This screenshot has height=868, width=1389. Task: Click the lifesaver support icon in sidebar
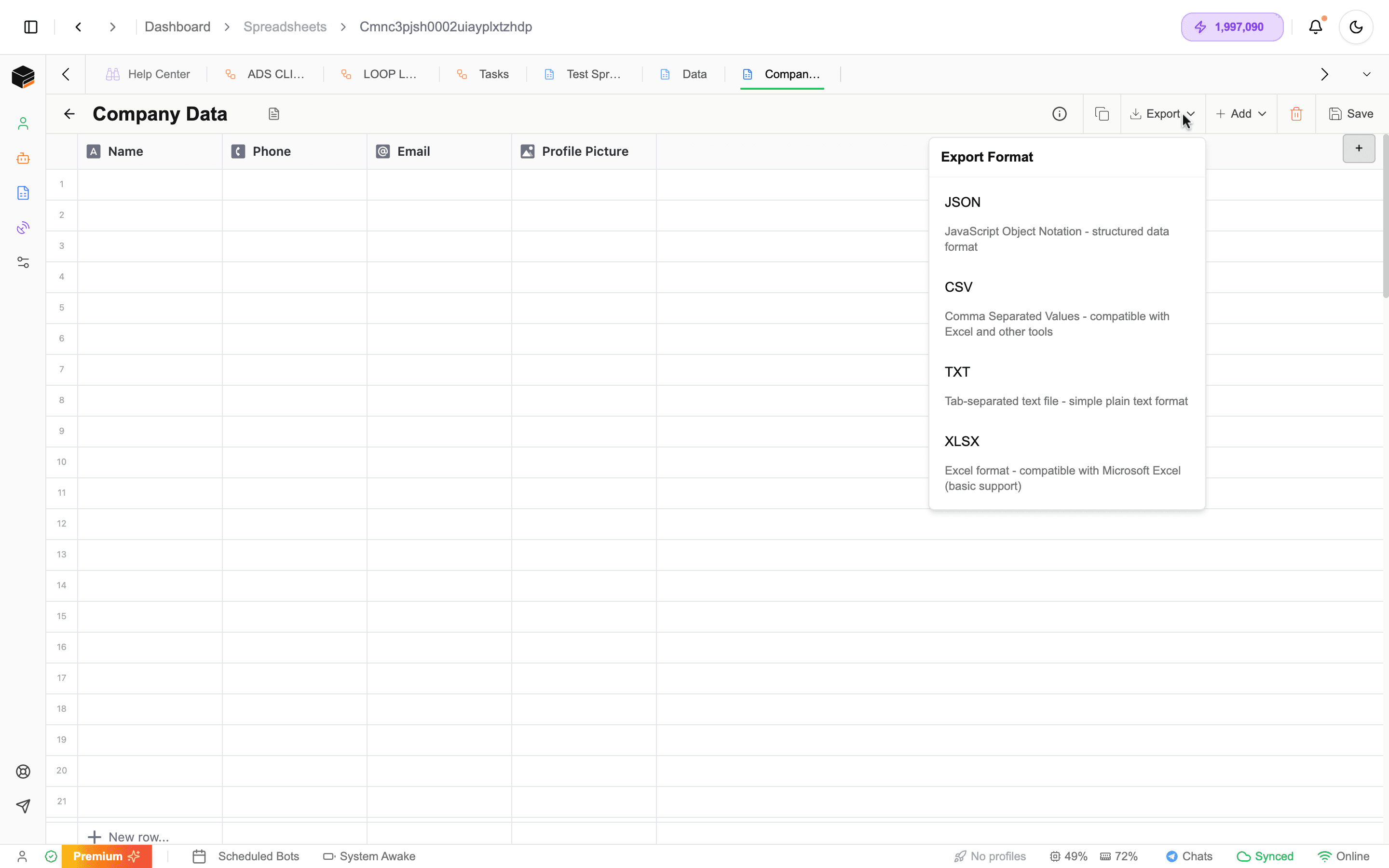tap(23, 771)
